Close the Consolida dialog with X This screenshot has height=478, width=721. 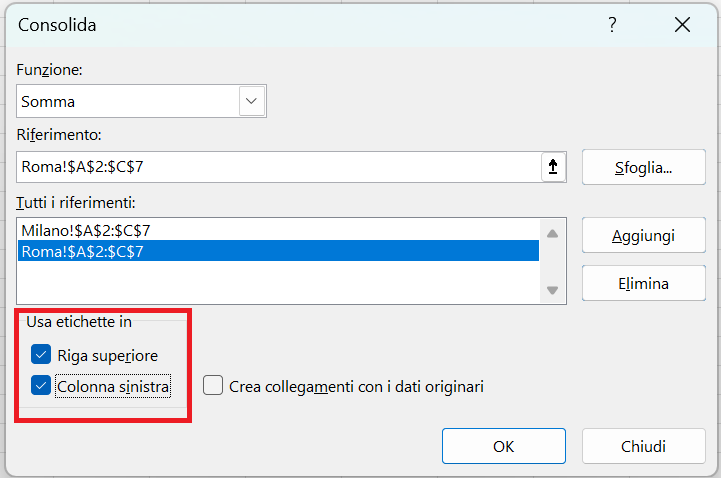pos(682,25)
